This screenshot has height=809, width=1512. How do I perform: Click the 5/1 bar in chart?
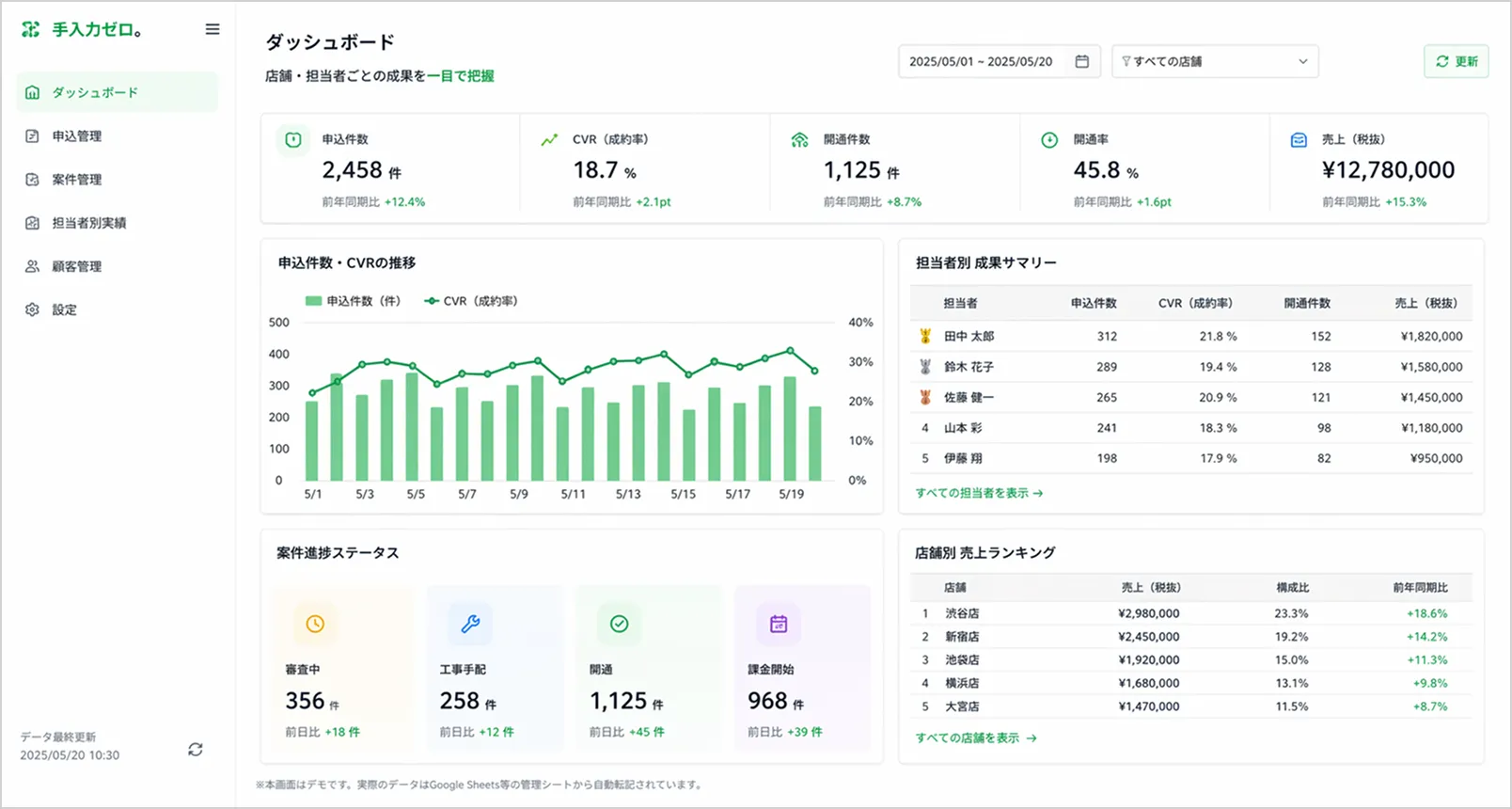point(312,441)
